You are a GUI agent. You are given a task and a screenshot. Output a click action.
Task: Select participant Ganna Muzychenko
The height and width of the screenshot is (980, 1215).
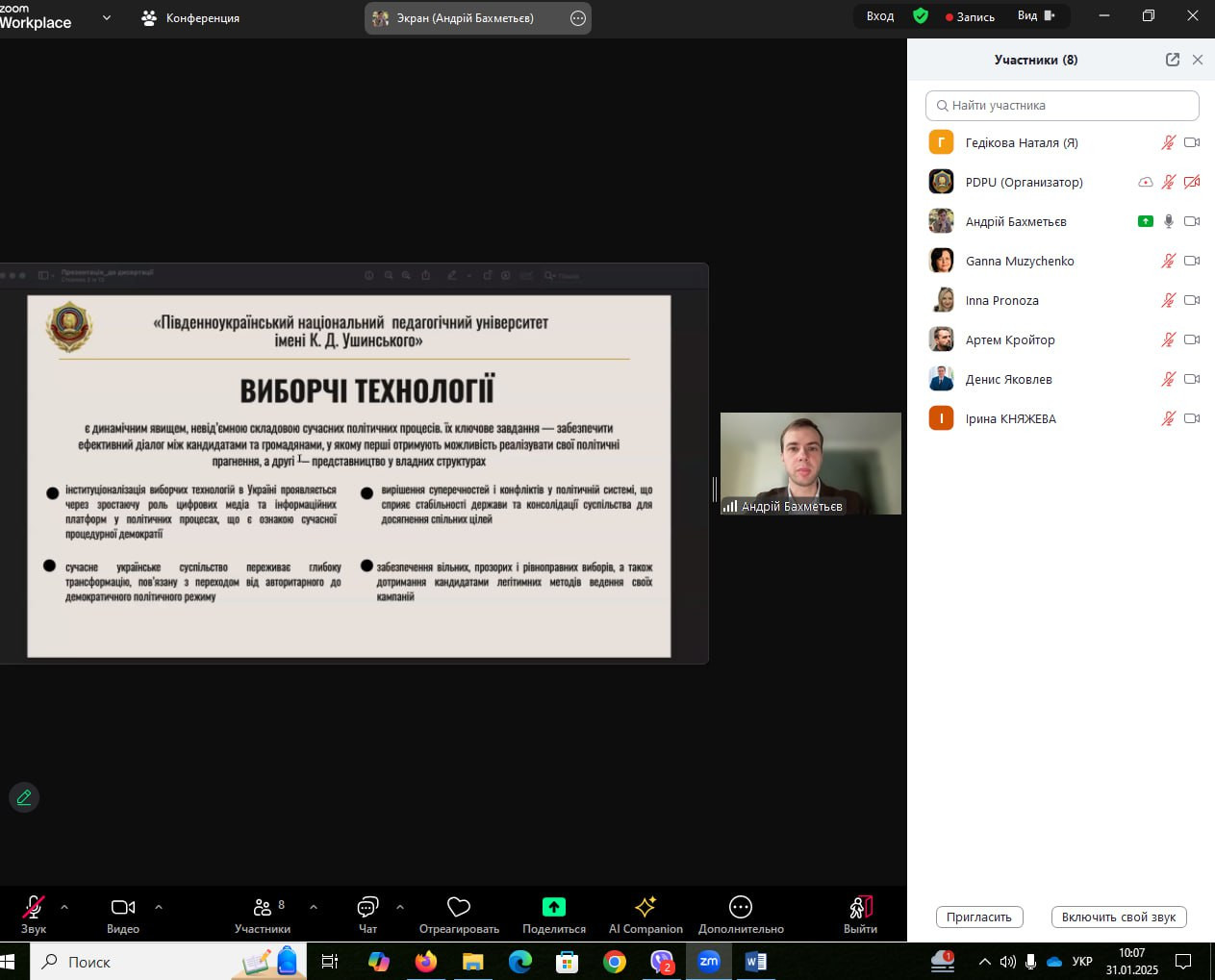tap(1062, 261)
